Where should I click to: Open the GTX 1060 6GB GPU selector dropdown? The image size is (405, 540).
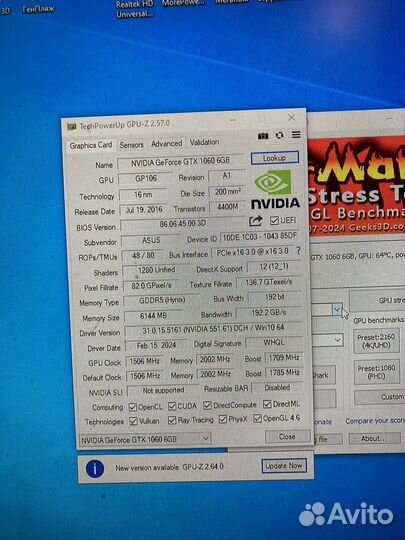[145, 439]
